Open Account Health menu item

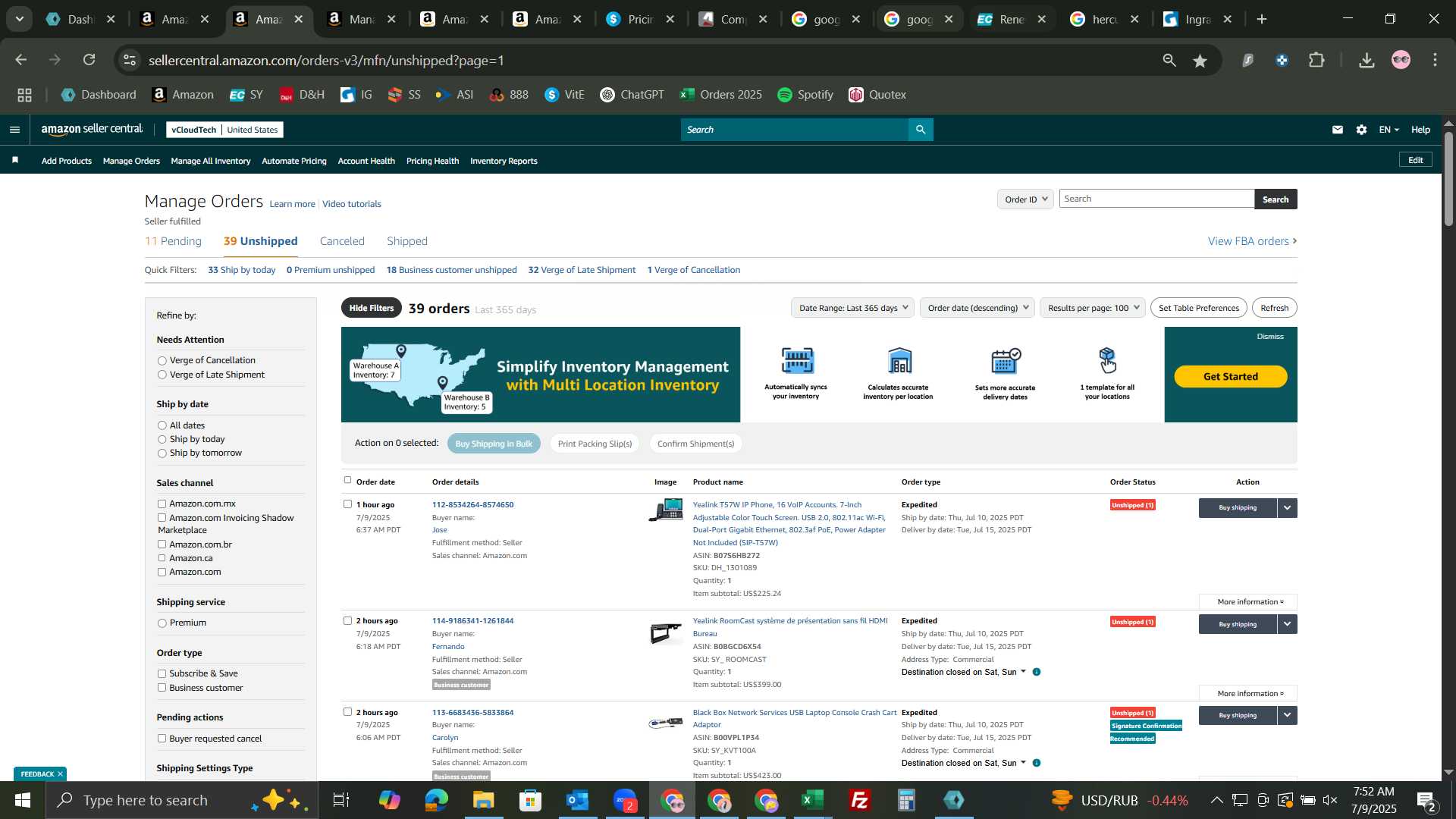click(366, 161)
